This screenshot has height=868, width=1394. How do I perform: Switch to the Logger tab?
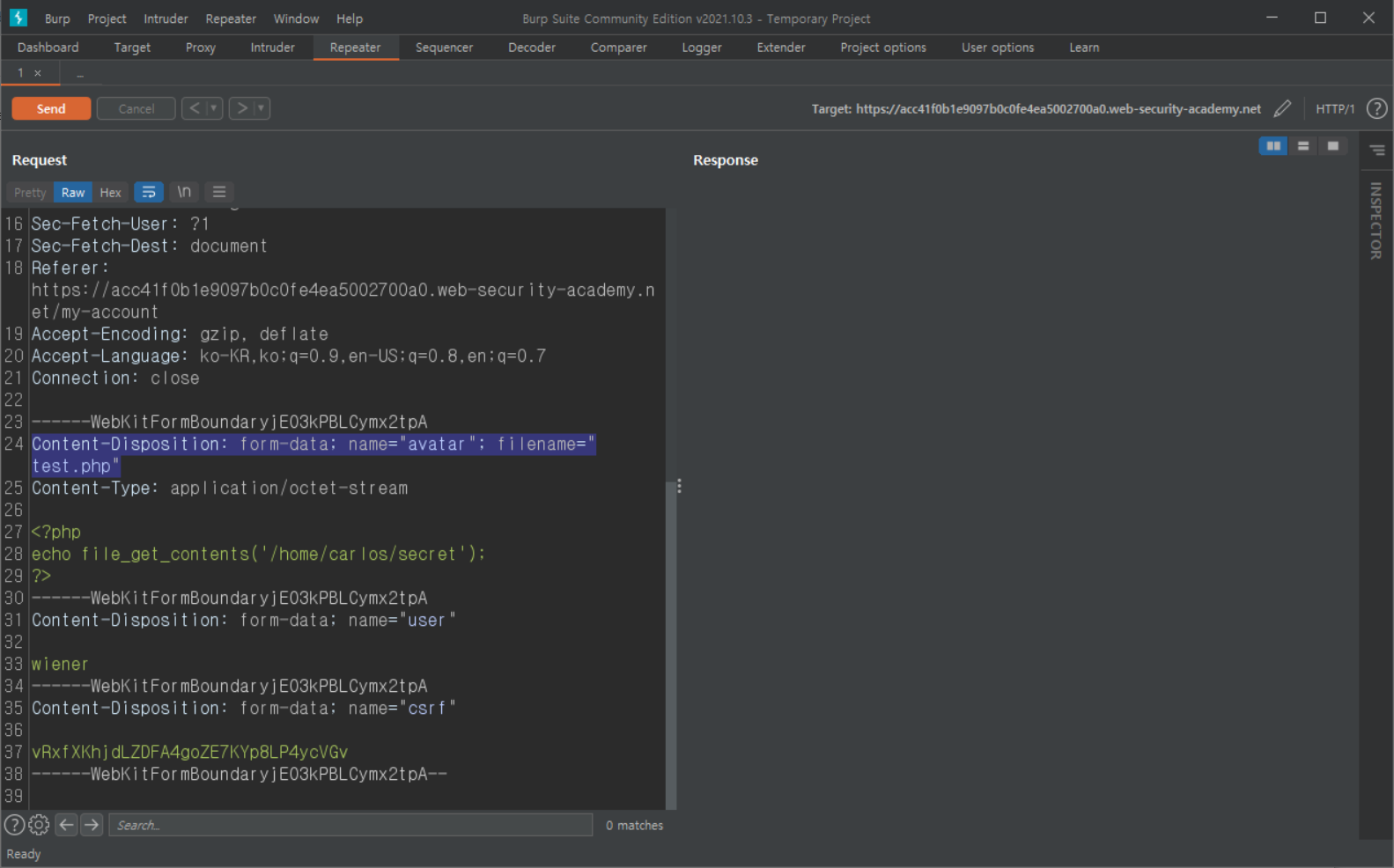pyautogui.click(x=702, y=48)
